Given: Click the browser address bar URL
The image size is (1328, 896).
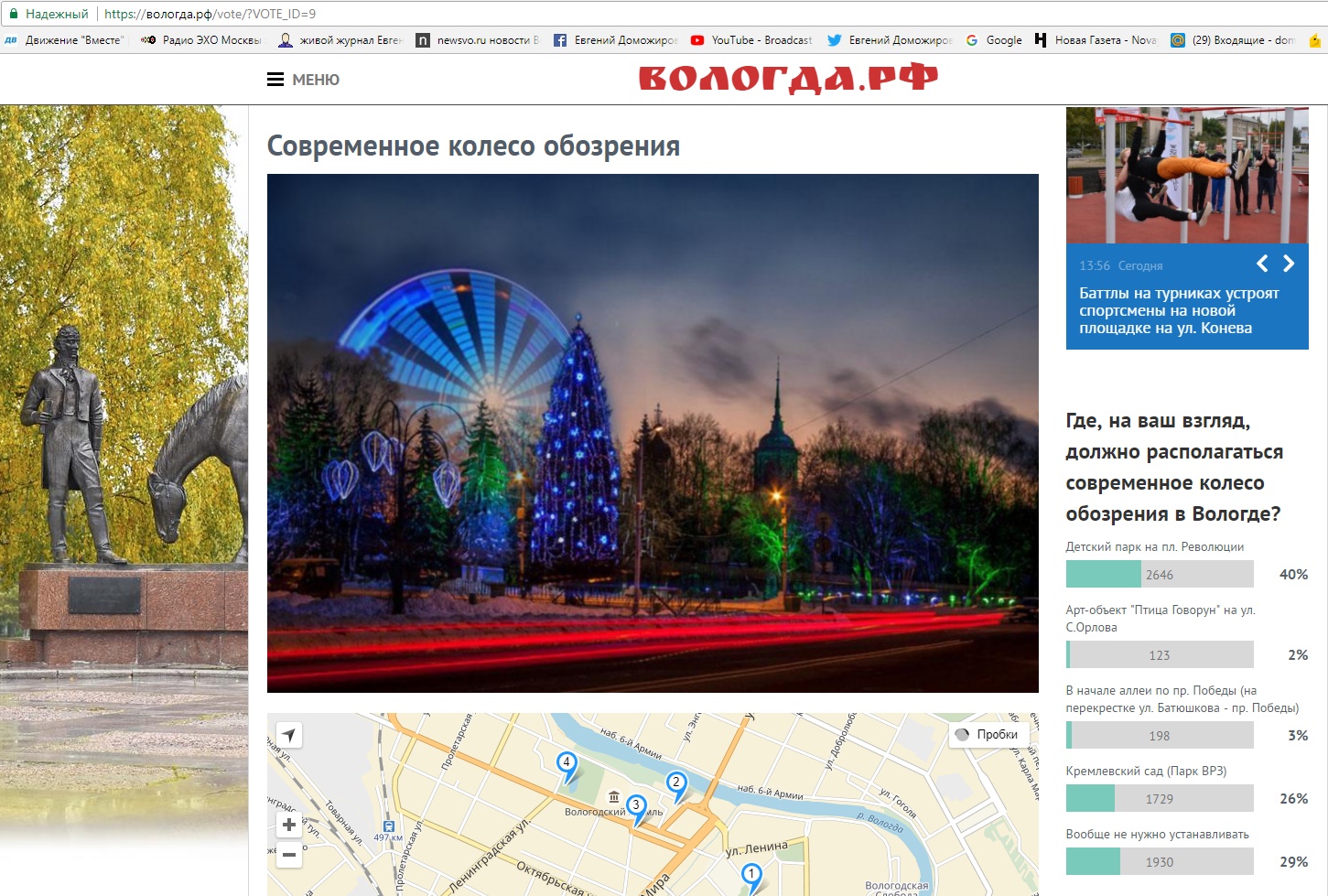Looking at the screenshot, I should click(211, 14).
